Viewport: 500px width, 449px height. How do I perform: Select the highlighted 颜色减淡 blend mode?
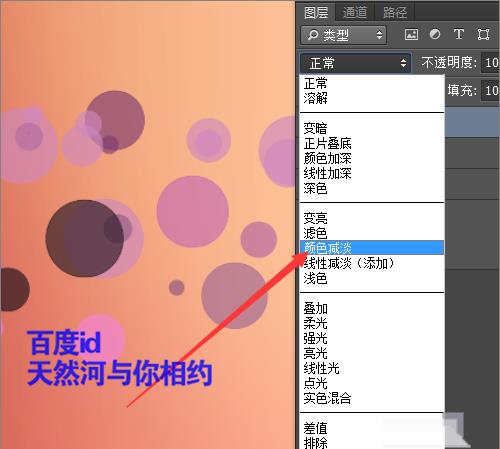(372, 248)
